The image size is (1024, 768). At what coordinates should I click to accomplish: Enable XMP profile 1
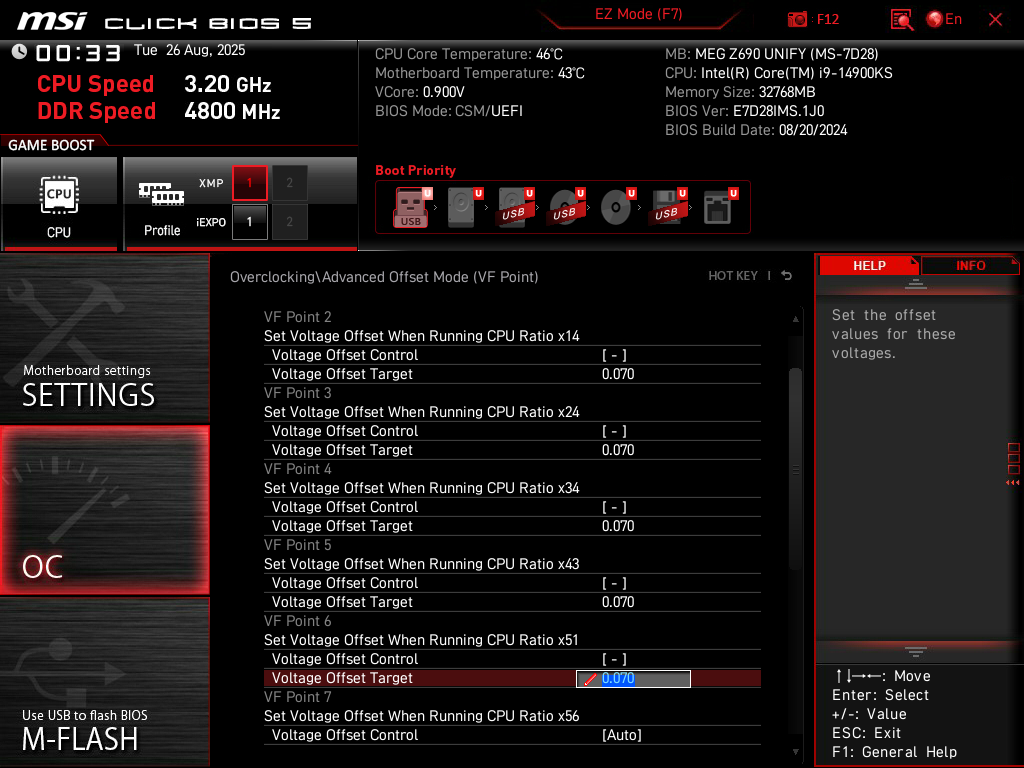click(249, 183)
